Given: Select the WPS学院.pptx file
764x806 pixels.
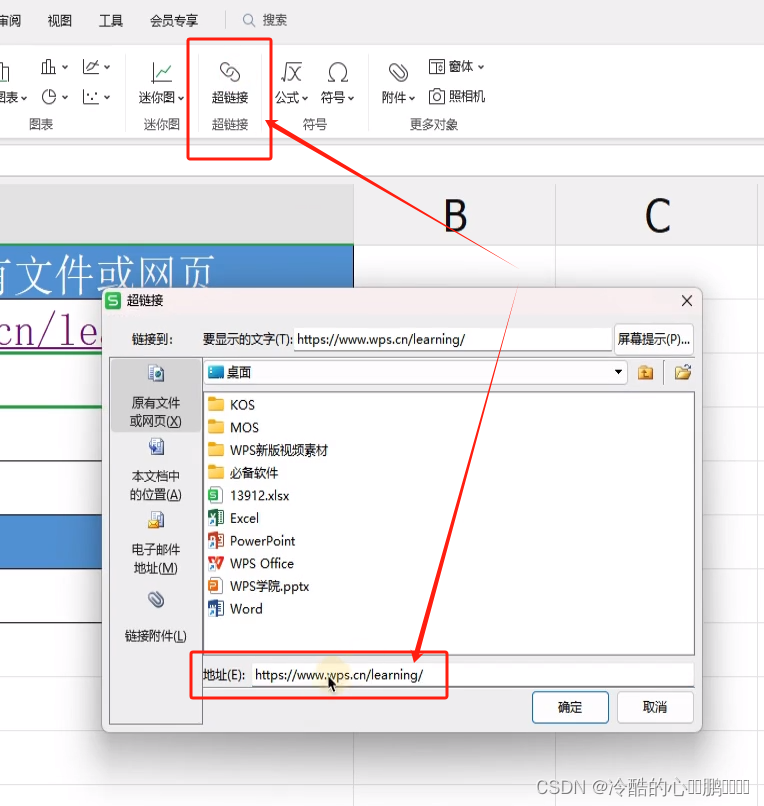Looking at the screenshot, I should pyautogui.click(x=259, y=586).
